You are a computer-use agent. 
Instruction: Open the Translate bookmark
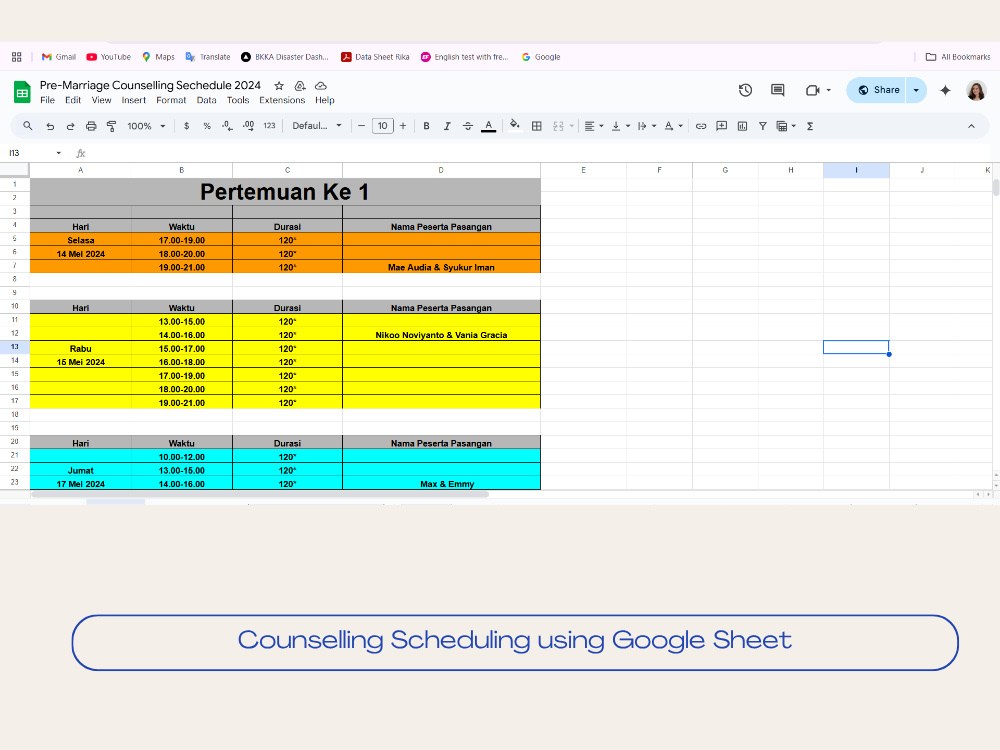pos(208,57)
